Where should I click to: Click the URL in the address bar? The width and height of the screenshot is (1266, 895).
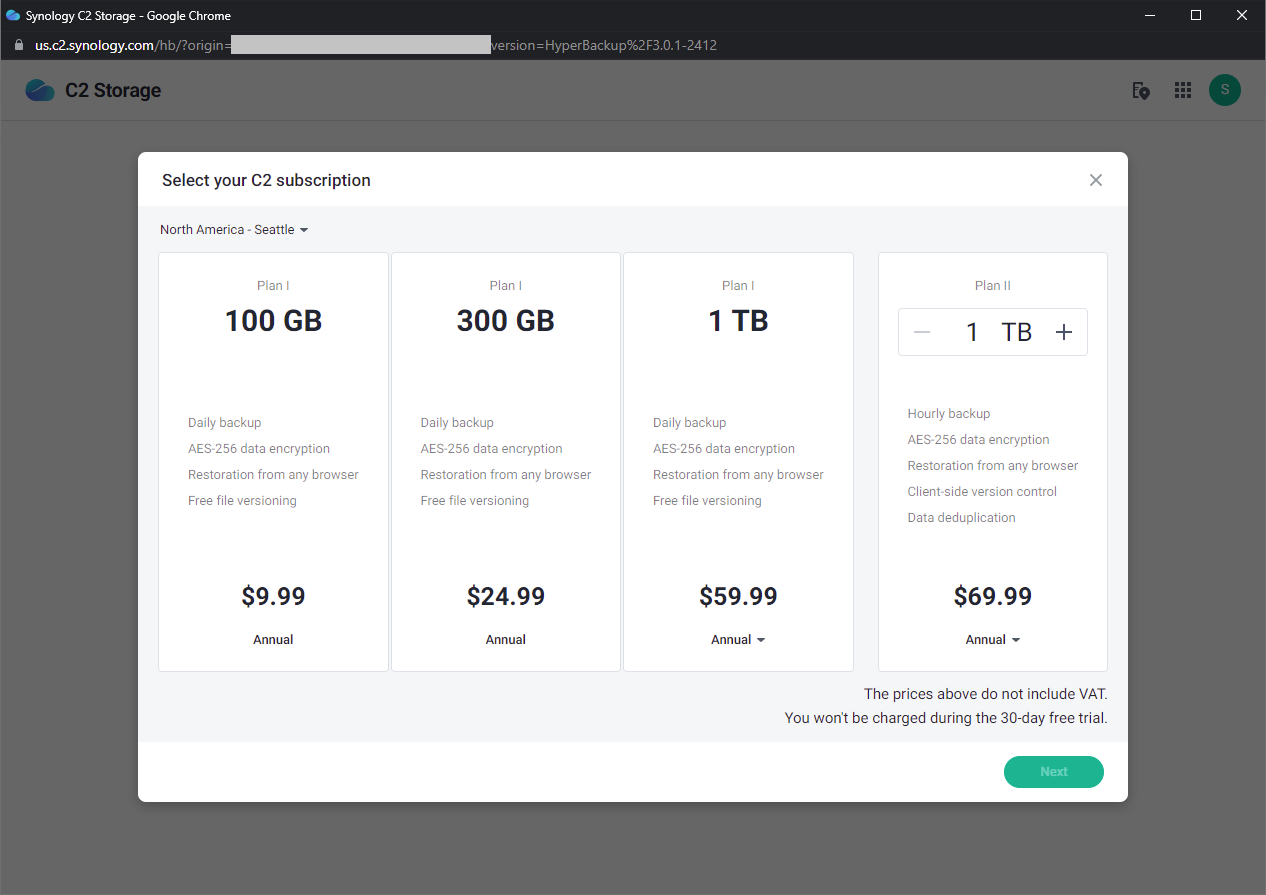click(x=376, y=45)
